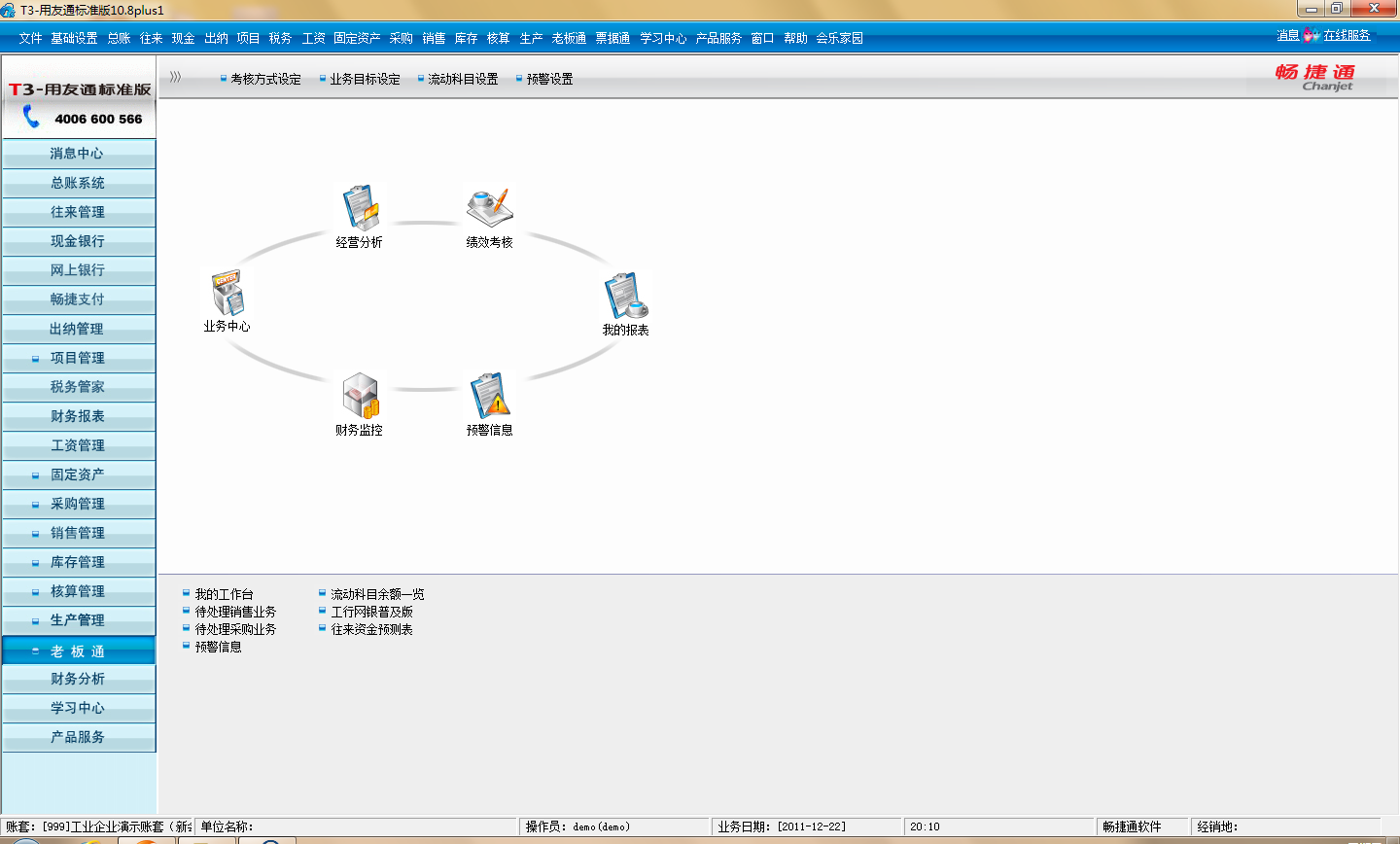The image size is (1400, 844).
Task: Open 财务分析 in sidebar
Action: tap(78, 679)
